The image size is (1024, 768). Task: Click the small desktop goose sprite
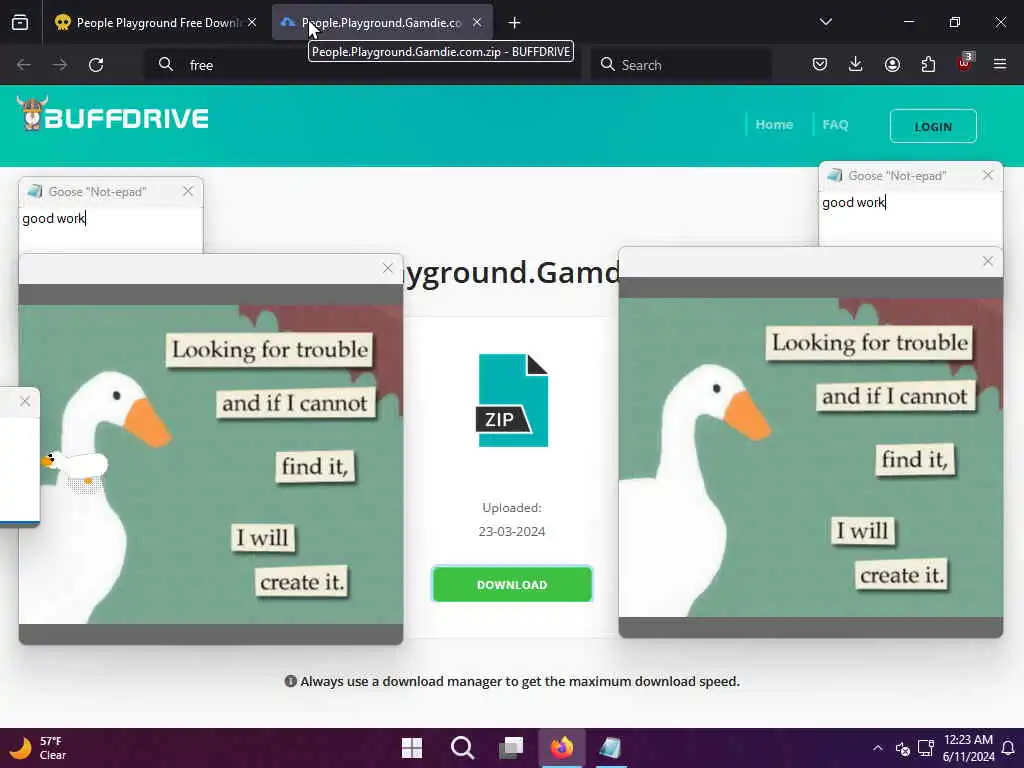point(74,468)
